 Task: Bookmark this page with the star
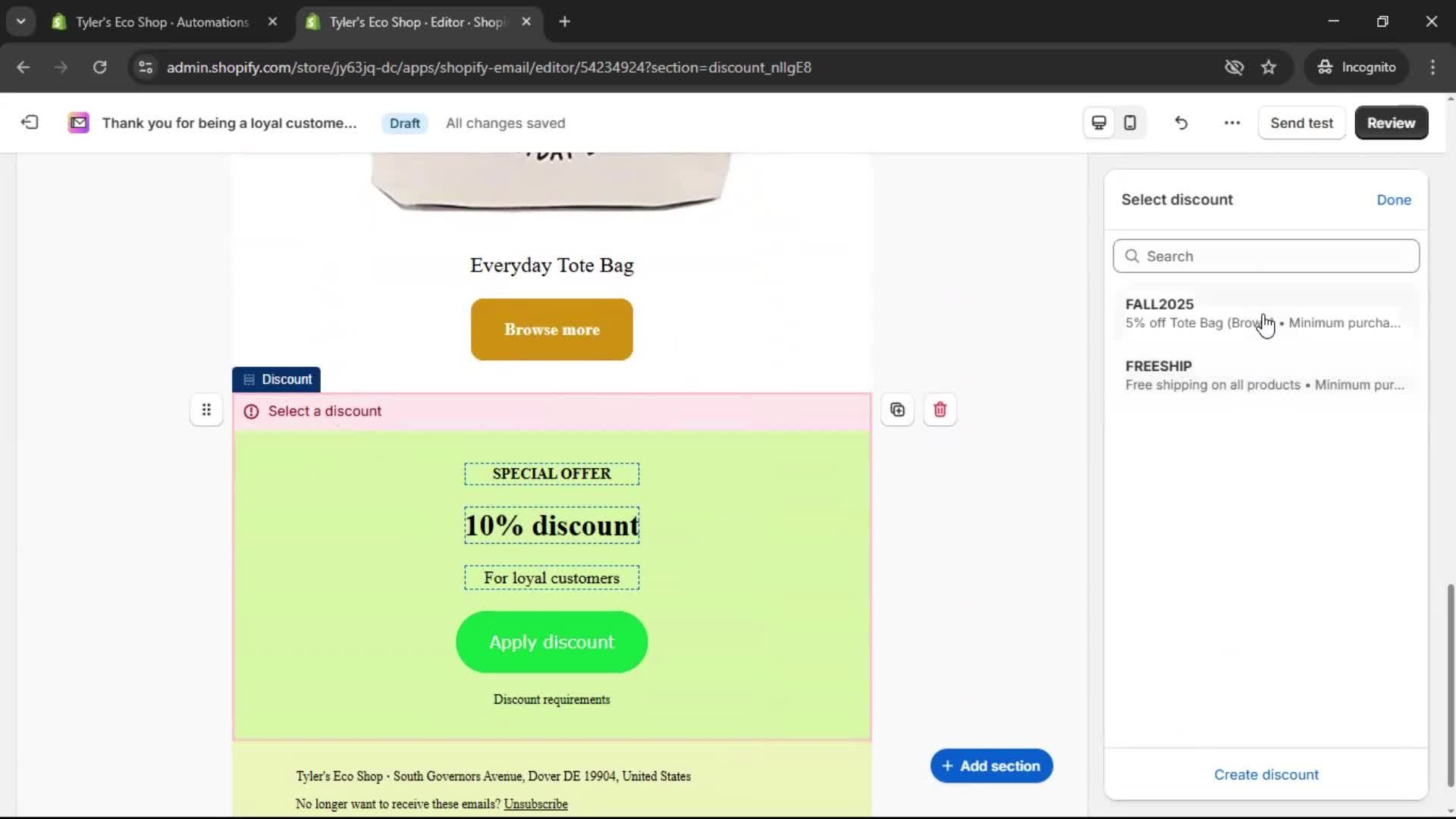(x=1269, y=67)
